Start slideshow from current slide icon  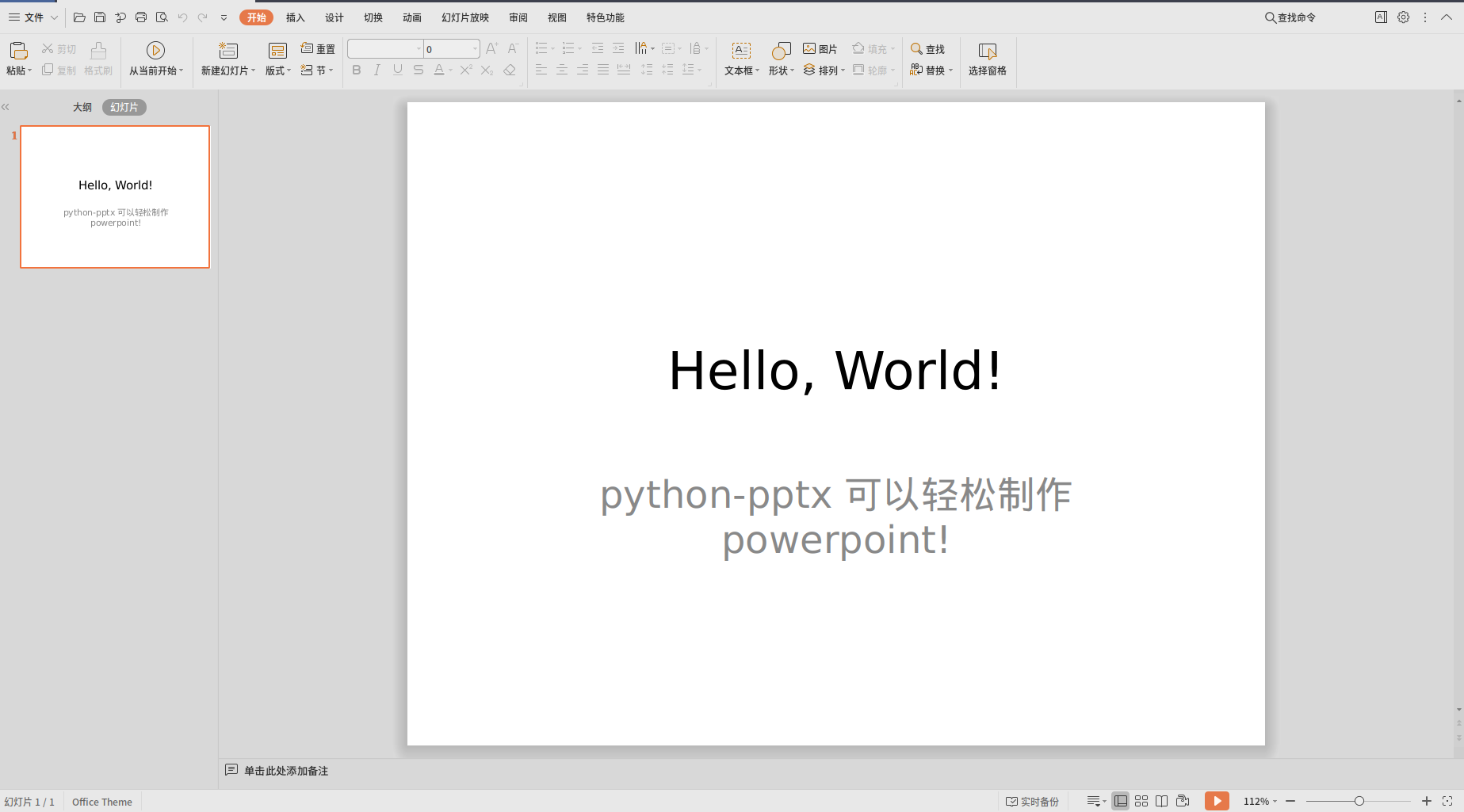(x=156, y=51)
